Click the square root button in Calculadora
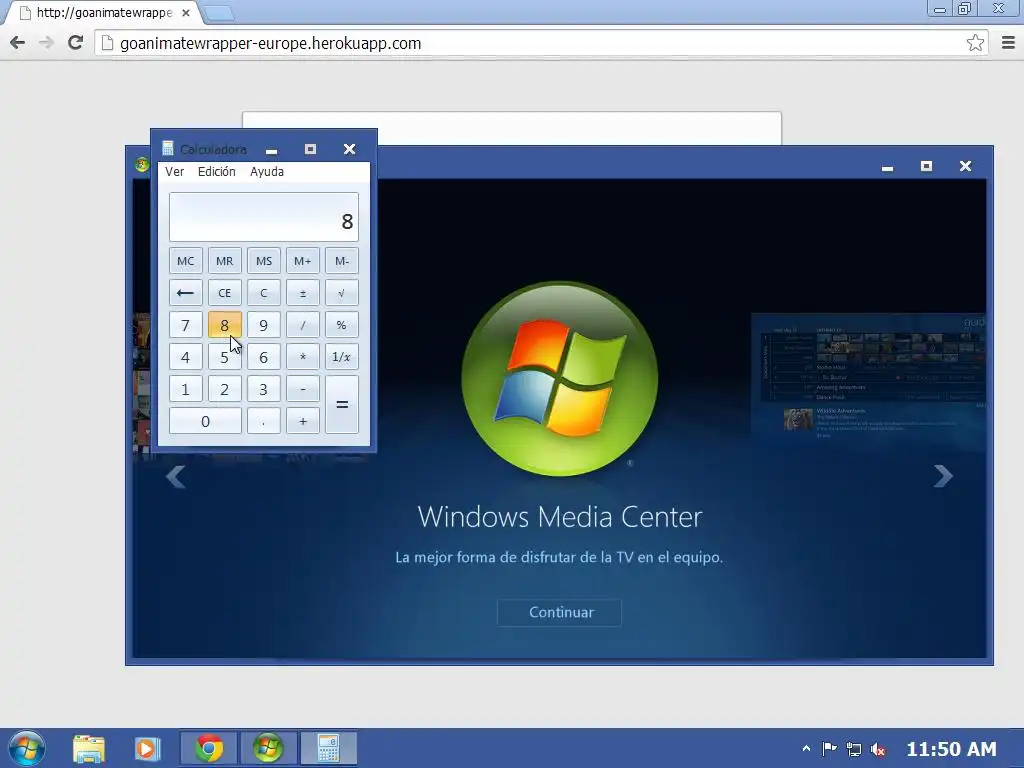1024x768 pixels. 342,293
